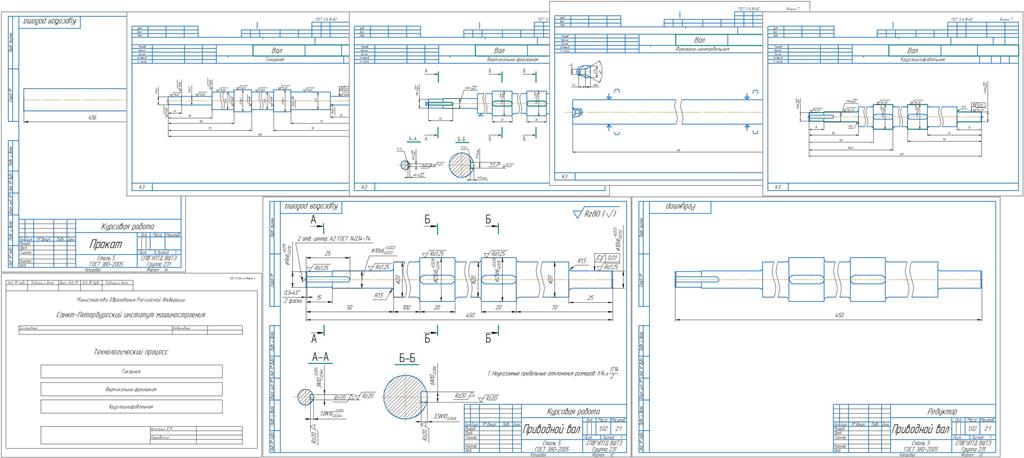Select the А-А section label on the shaft drawing
1024x458 pixels.
pos(319,358)
